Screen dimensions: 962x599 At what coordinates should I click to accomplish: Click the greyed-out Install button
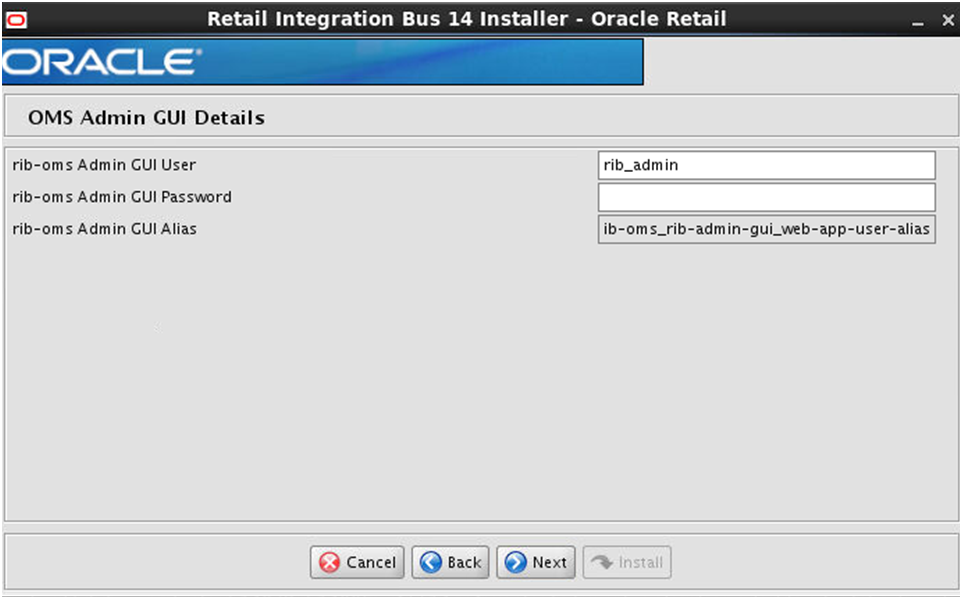[x=627, y=562]
